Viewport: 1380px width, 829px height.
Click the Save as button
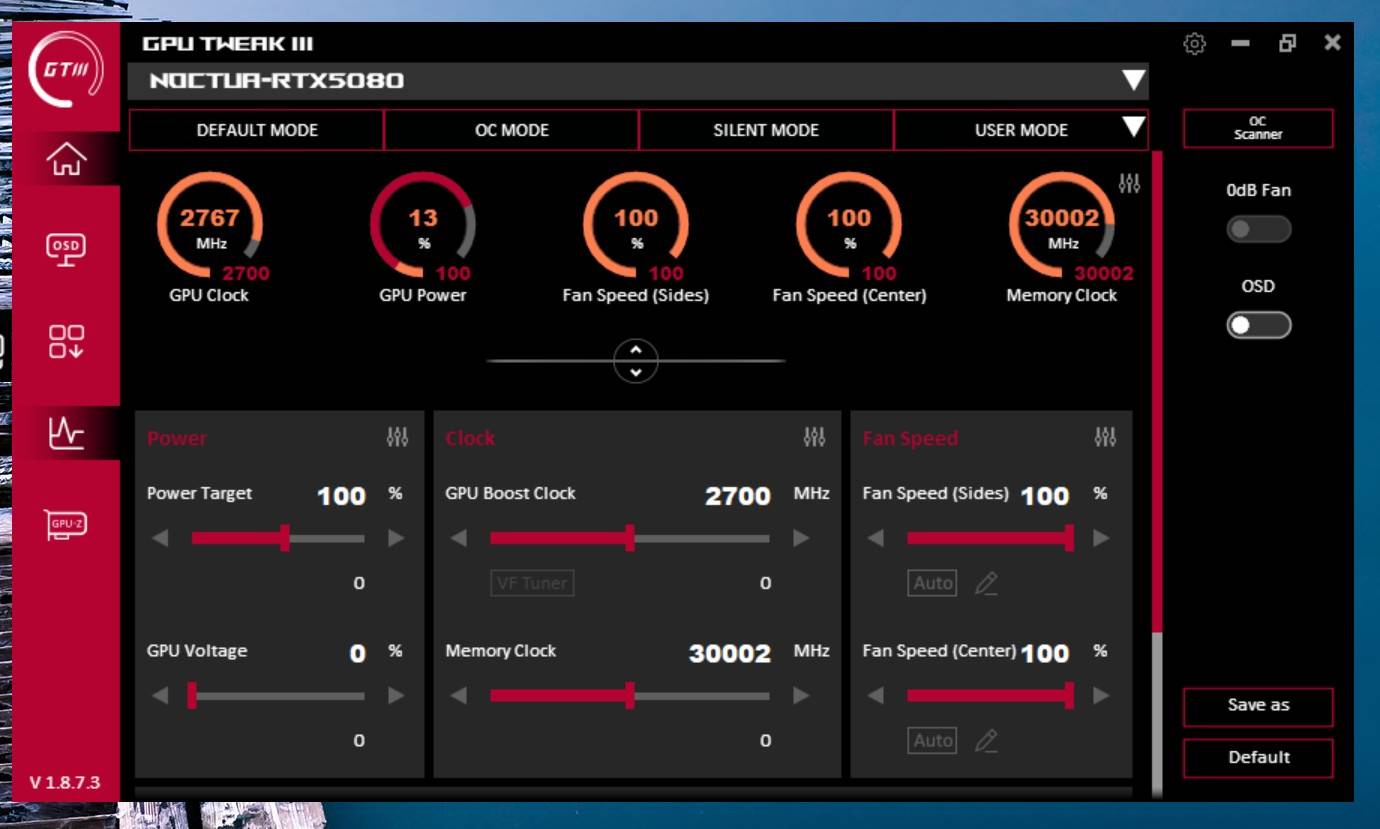[x=1258, y=706]
